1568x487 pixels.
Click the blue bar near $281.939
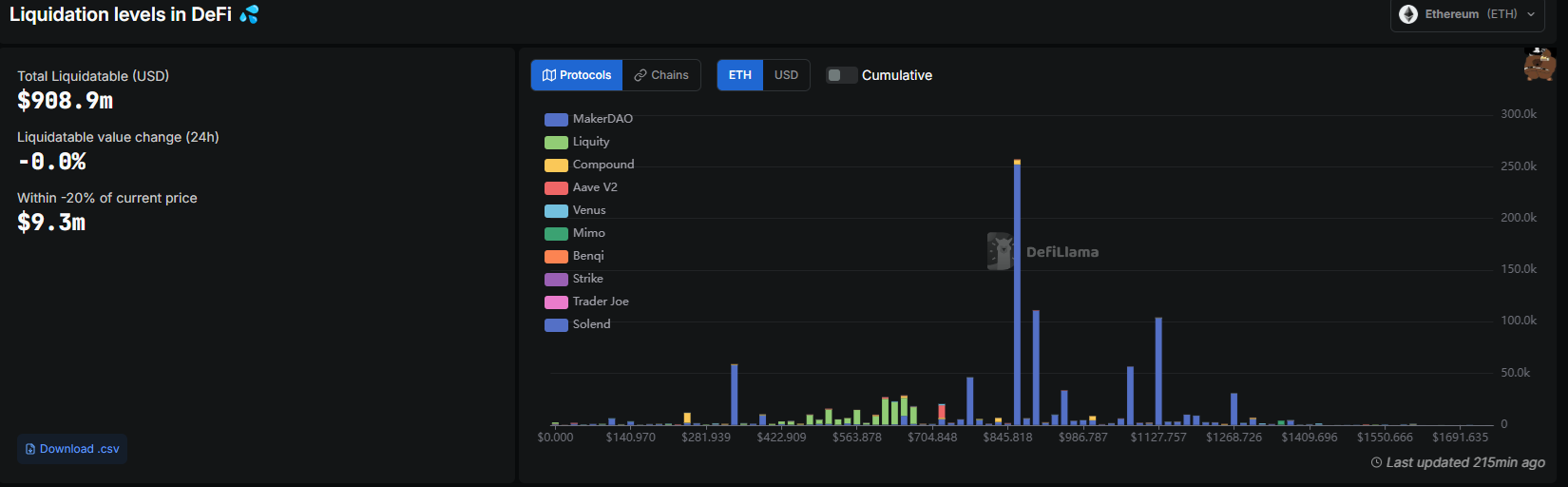pyautogui.click(x=735, y=395)
